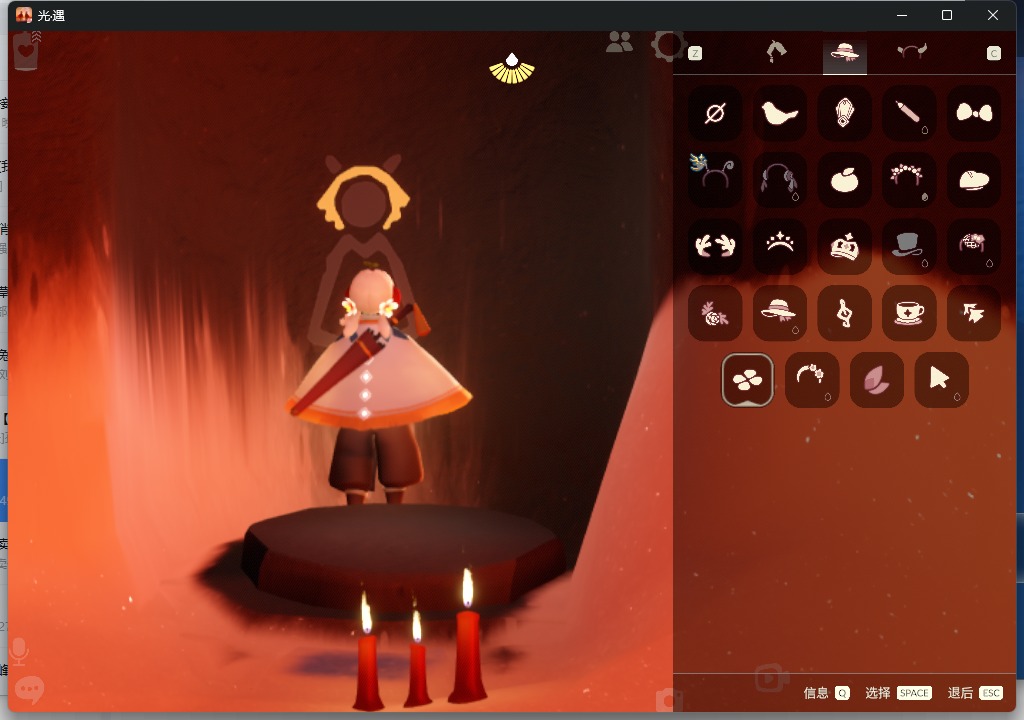Select the flower crown accessory
1024x720 pixels.
click(x=909, y=180)
